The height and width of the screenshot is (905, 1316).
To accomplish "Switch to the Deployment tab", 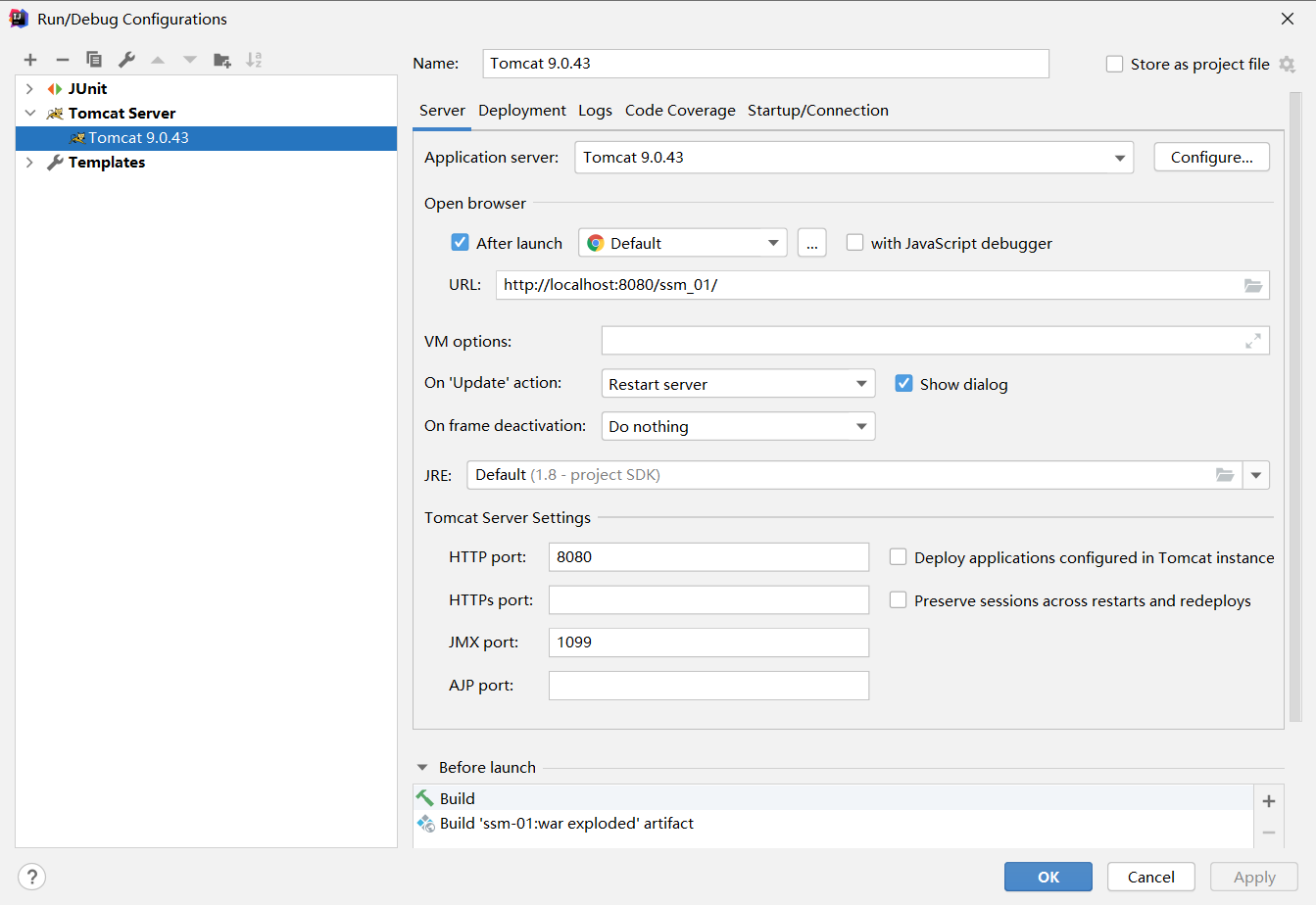I will [x=522, y=111].
